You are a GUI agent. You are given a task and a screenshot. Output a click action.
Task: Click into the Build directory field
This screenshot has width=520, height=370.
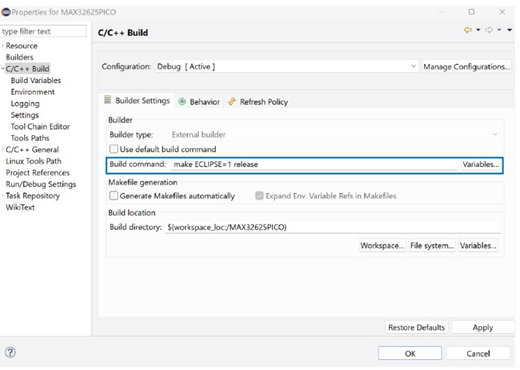[x=332, y=227]
